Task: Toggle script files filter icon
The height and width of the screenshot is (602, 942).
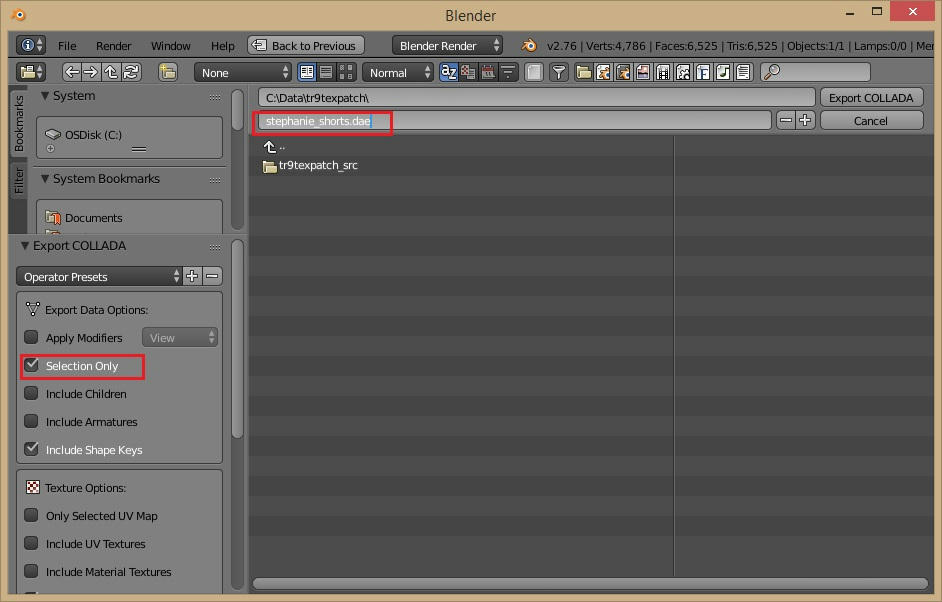Action: (683, 72)
